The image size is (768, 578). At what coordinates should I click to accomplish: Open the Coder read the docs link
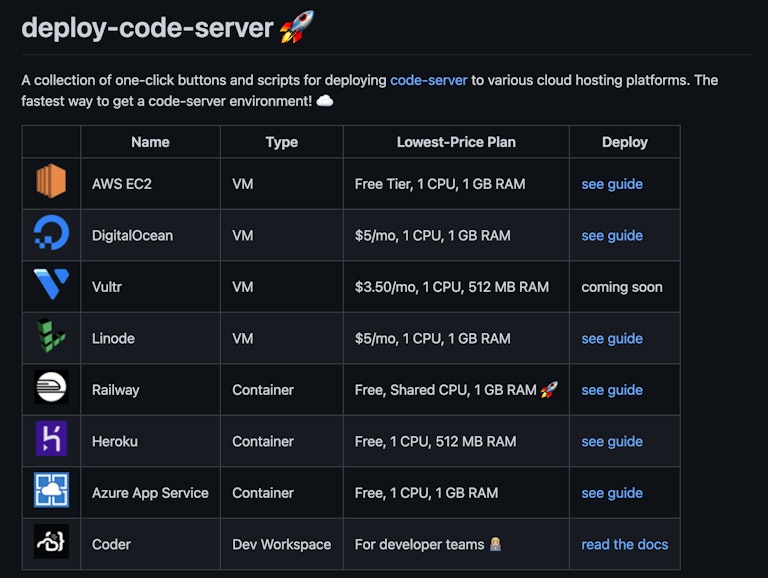coord(624,544)
